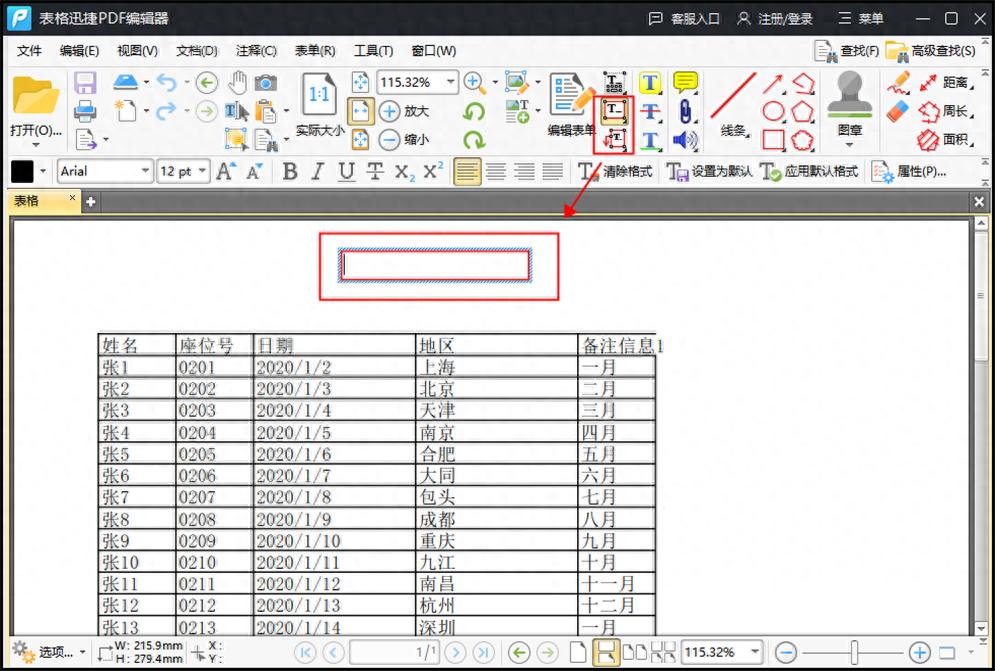Expand the 115.32% zoom dropdown in toolbar
Viewport: 995px width, 671px height.
click(450, 83)
